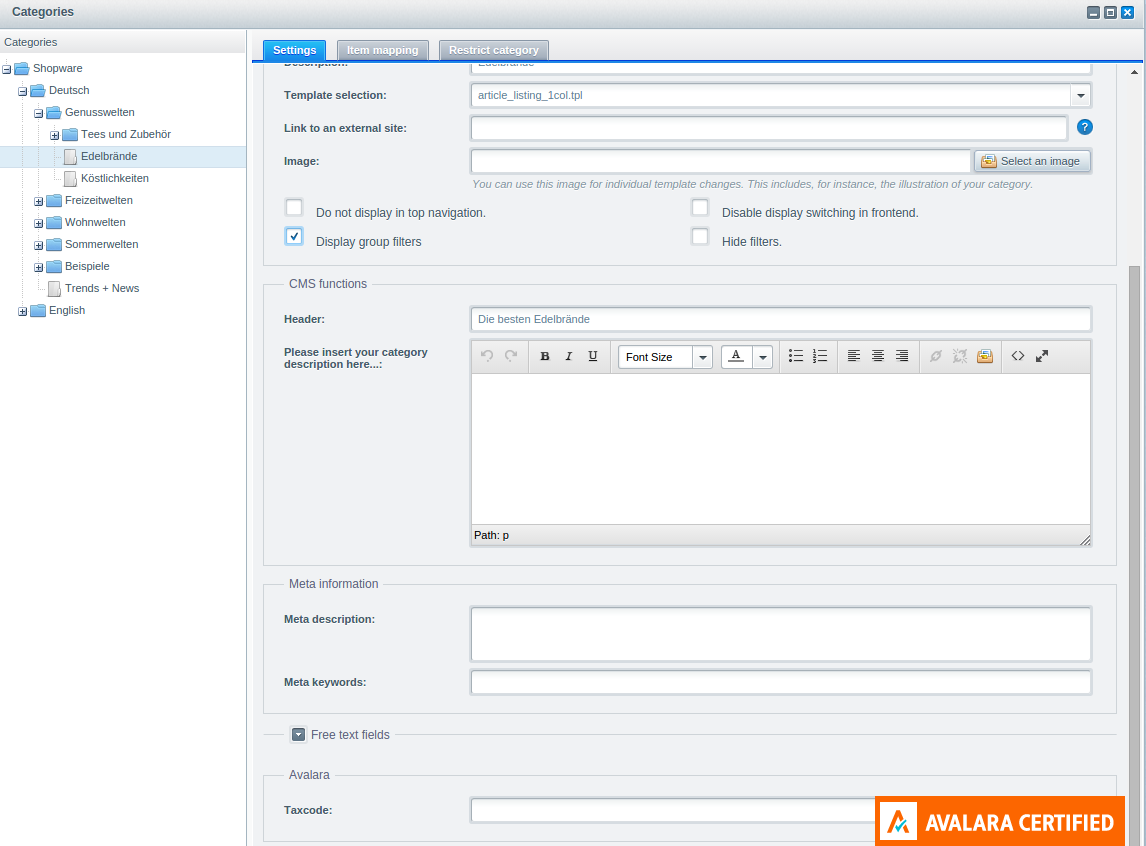Select the Wohnwelten category label
This screenshot has height=846, width=1146.
[95, 222]
